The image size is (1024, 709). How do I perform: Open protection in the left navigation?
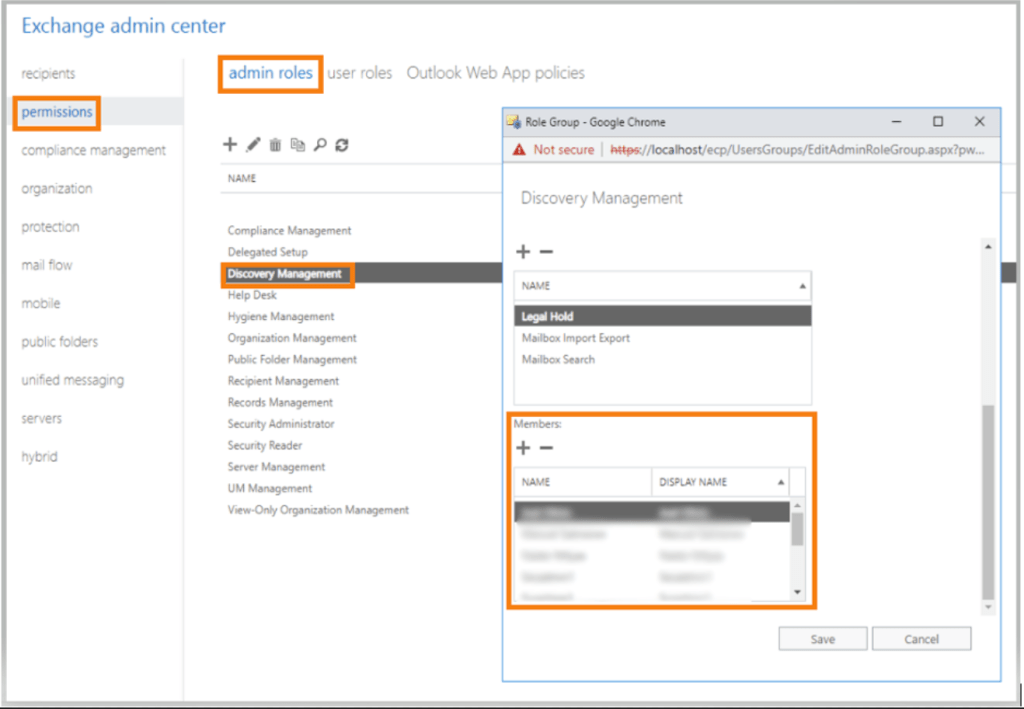50,227
